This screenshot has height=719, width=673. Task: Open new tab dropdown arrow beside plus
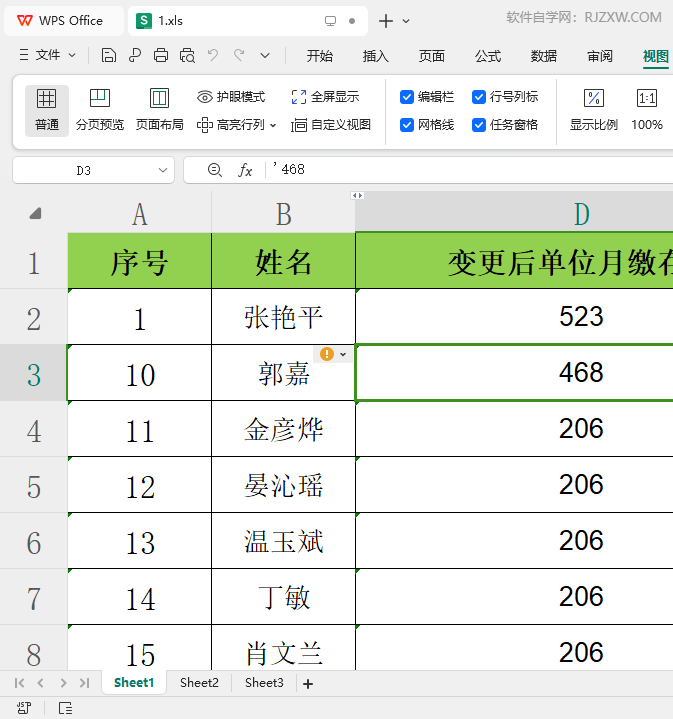406,21
